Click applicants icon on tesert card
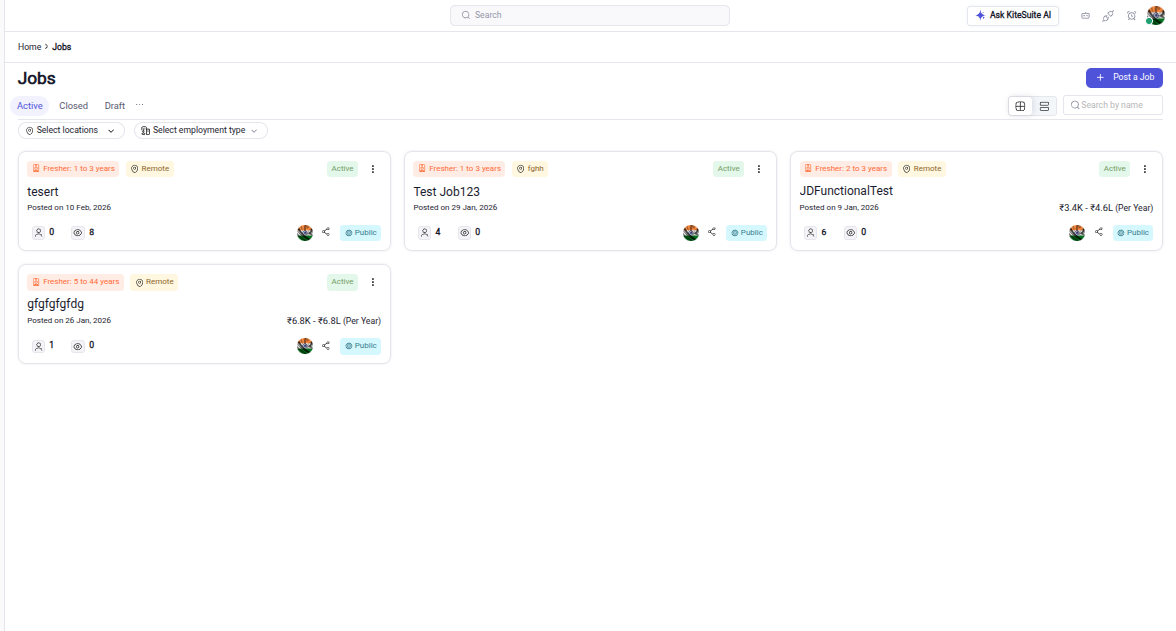This screenshot has width=1176, height=631. tap(38, 233)
